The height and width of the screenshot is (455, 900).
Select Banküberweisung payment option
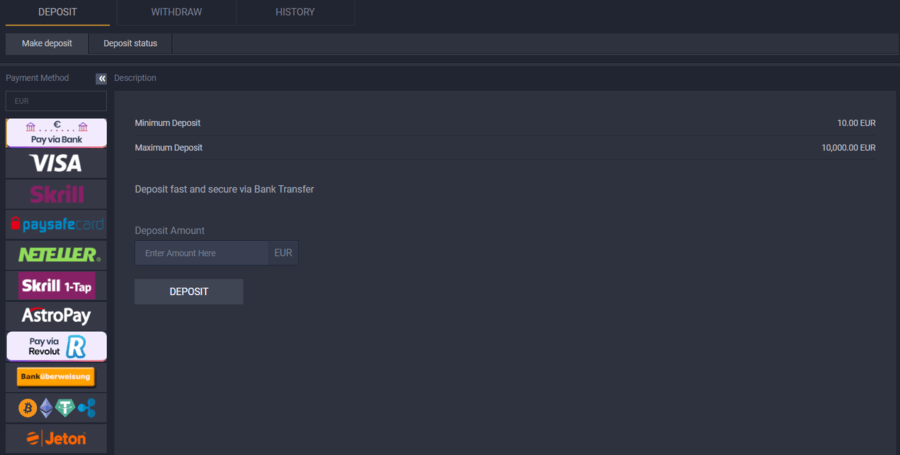point(56,377)
